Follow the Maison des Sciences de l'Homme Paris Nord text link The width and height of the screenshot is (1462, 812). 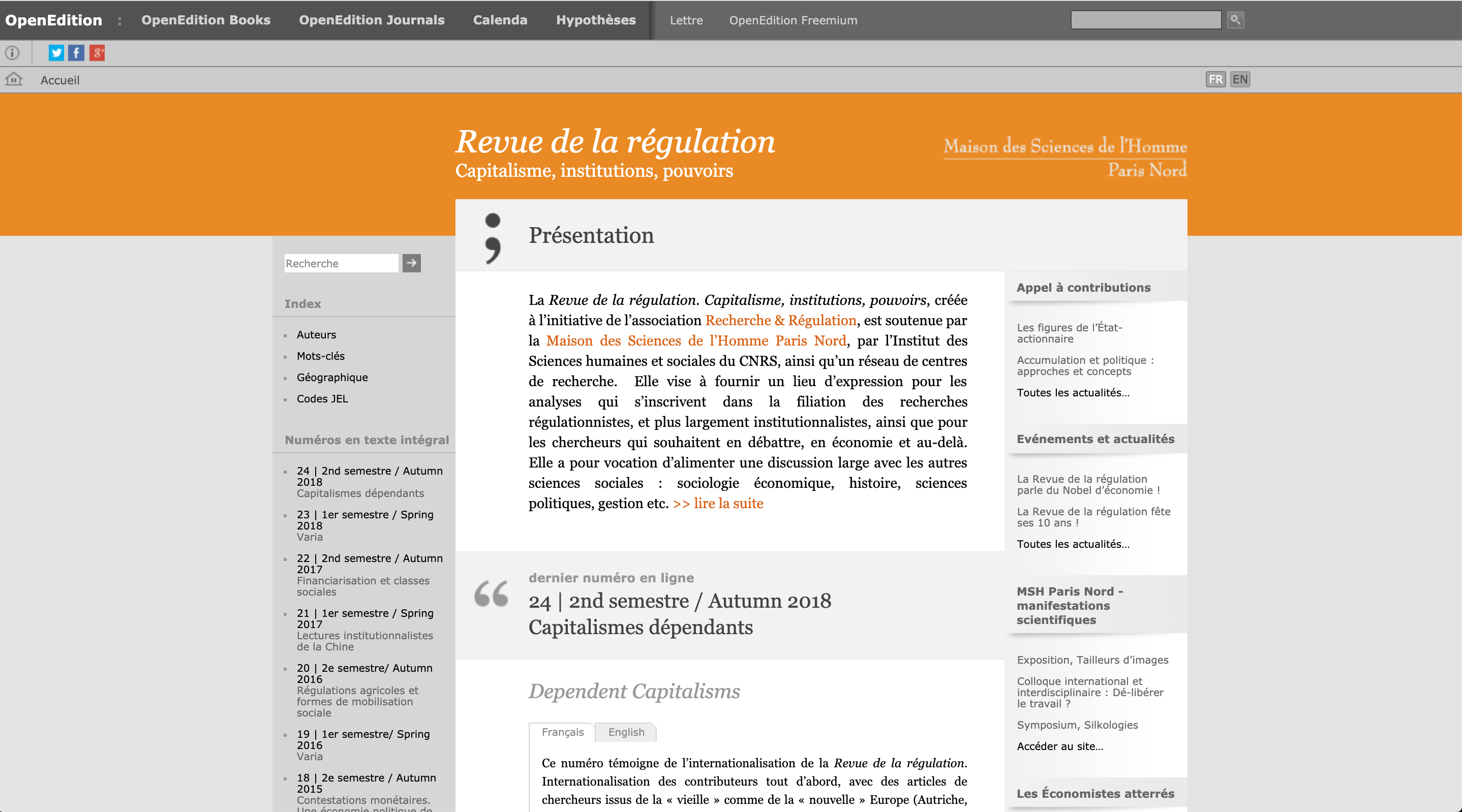pyautogui.click(x=696, y=340)
